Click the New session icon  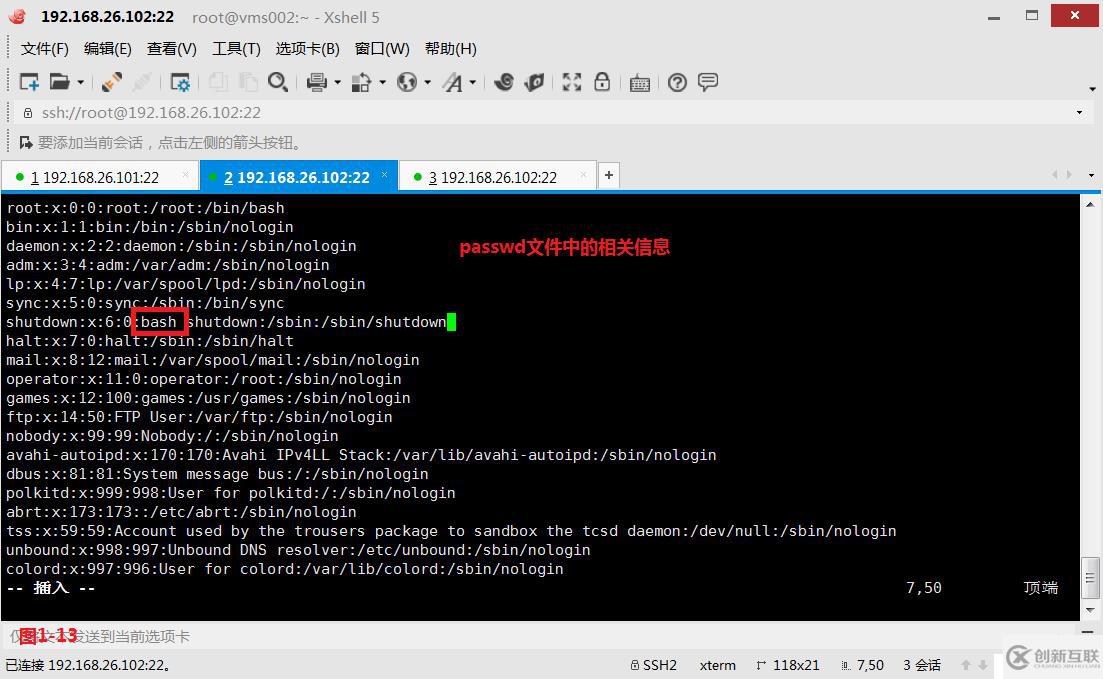click(x=29, y=82)
